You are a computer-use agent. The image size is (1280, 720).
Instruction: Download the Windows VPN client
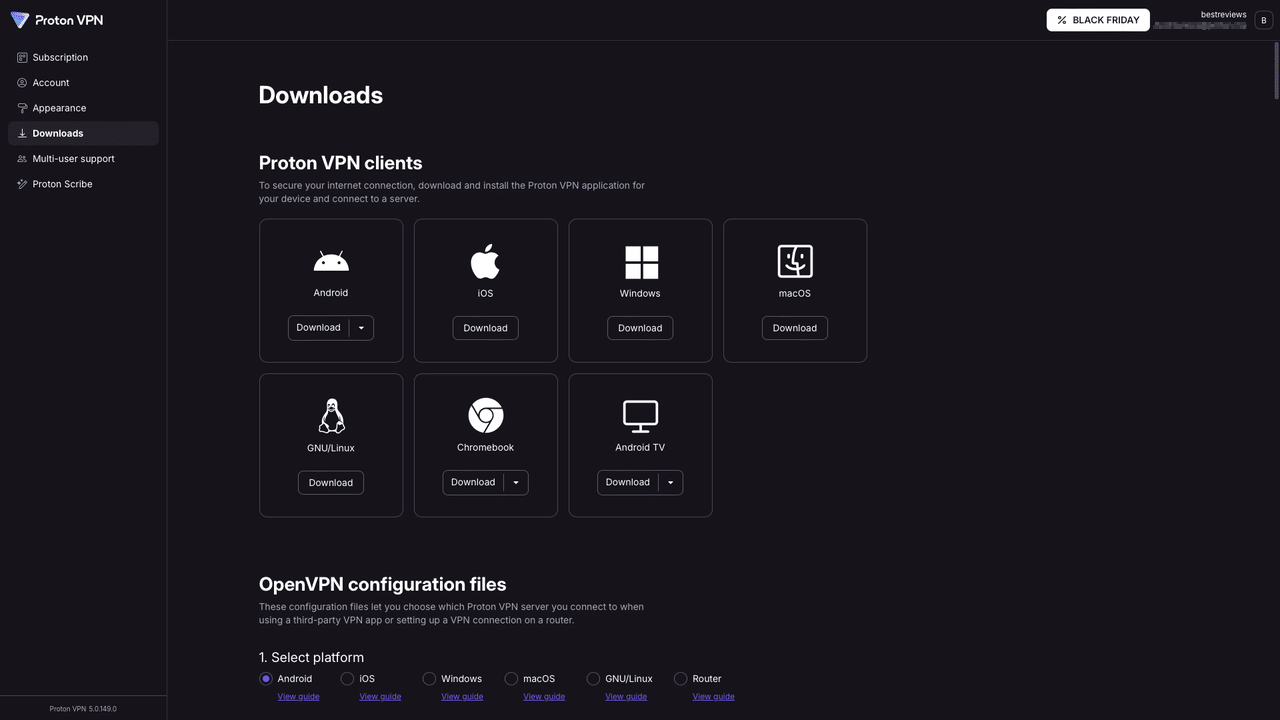tap(639, 327)
